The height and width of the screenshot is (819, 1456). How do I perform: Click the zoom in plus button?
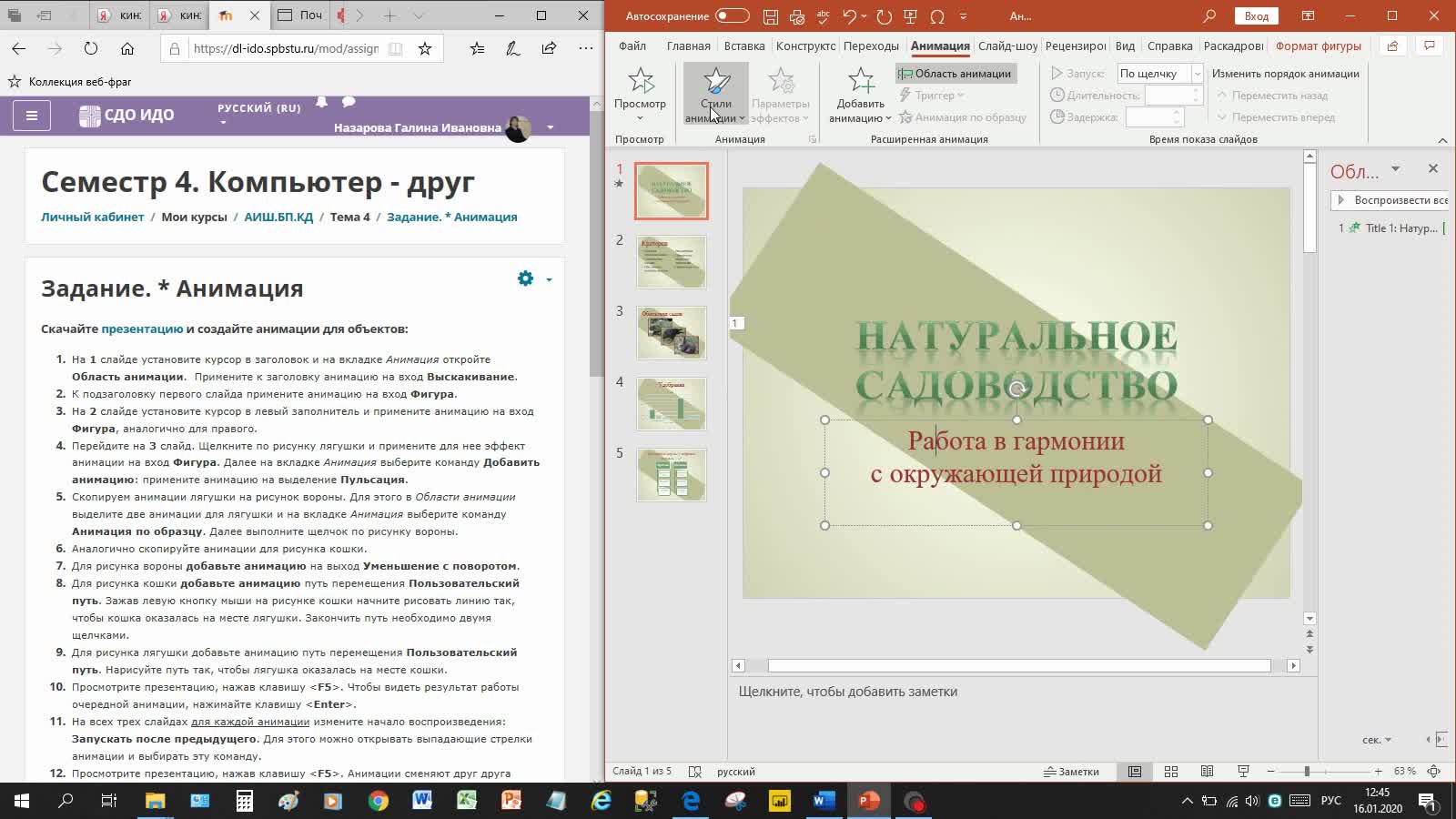coord(1379,772)
